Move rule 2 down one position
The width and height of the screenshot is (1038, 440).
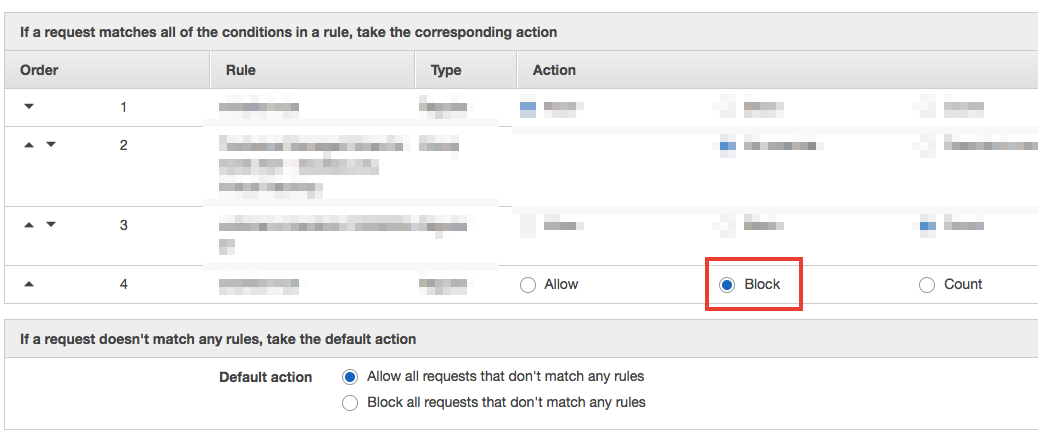click(x=51, y=145)
